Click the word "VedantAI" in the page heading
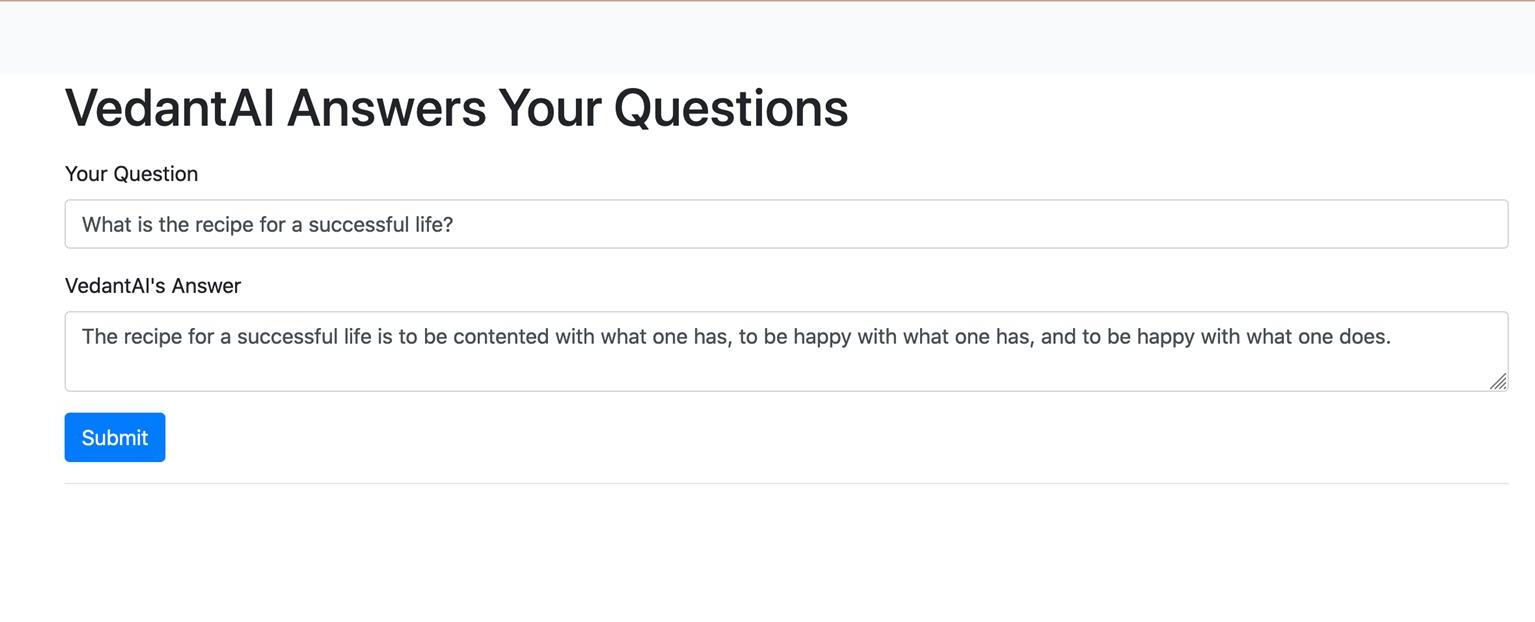The width and height of the screenshot is (1535, 622). [169, 108]
